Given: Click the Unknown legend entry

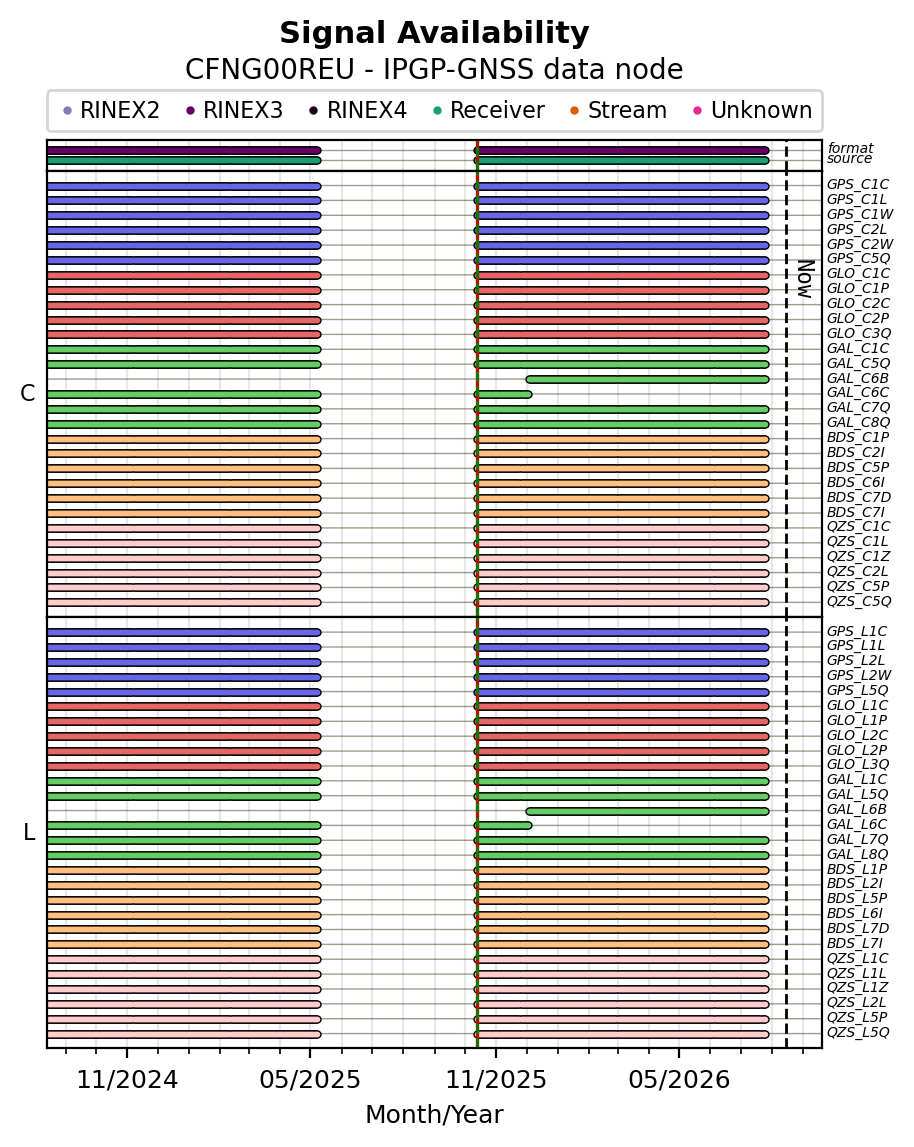Looking at the screenshot, I should 752,110.
